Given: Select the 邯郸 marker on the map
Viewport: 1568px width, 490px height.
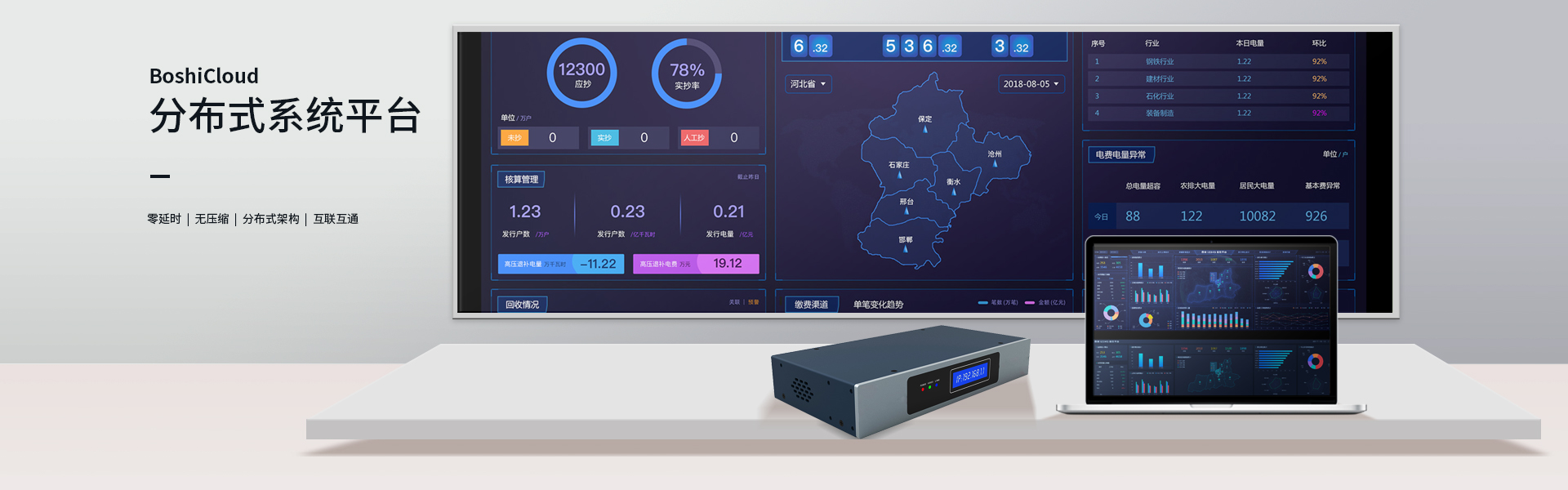Looking at the screenshot, I should tap(906, 249).
